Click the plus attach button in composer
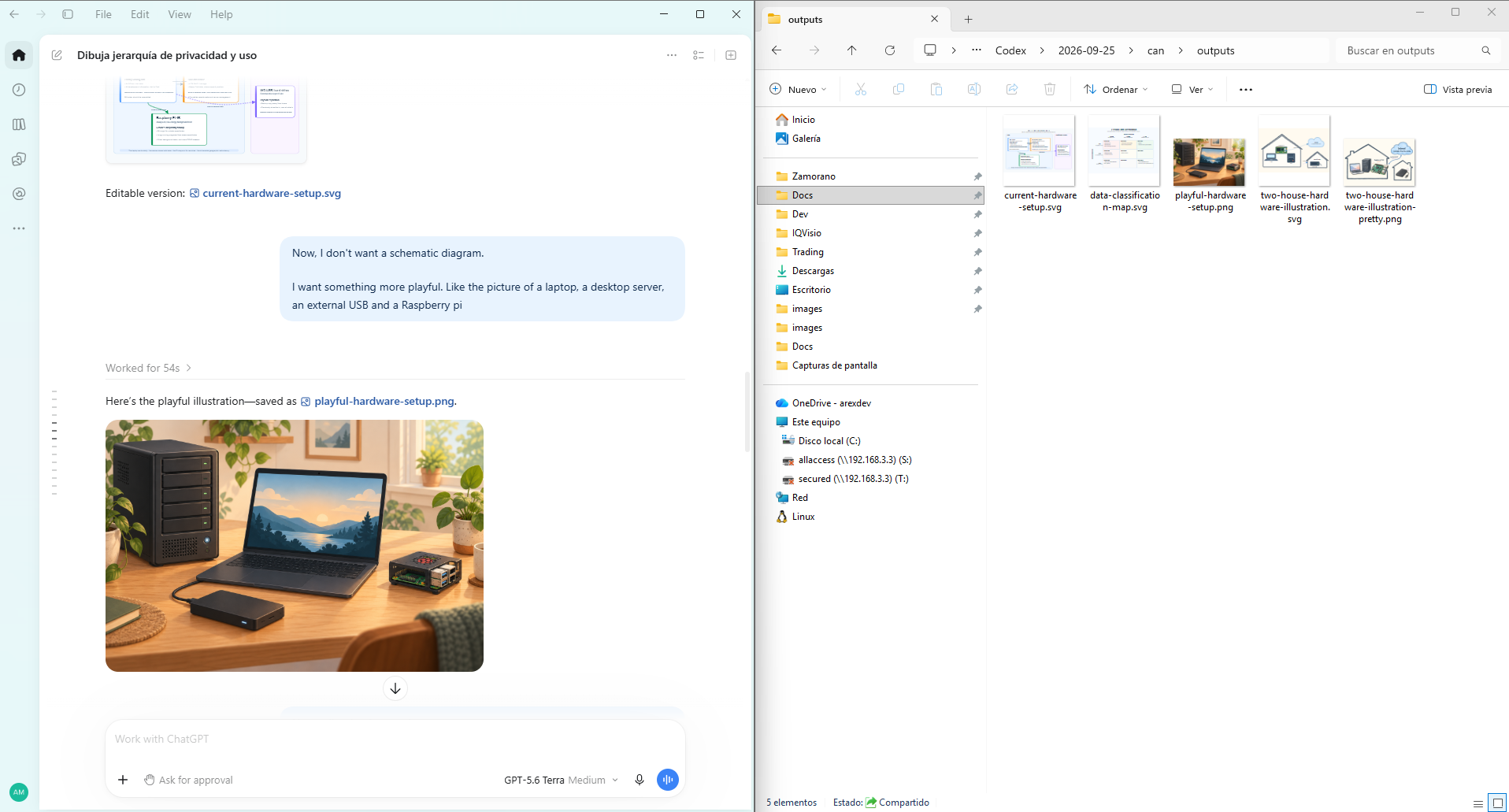Viewport: 1509px width, 812px height. (x=123, y=780)
